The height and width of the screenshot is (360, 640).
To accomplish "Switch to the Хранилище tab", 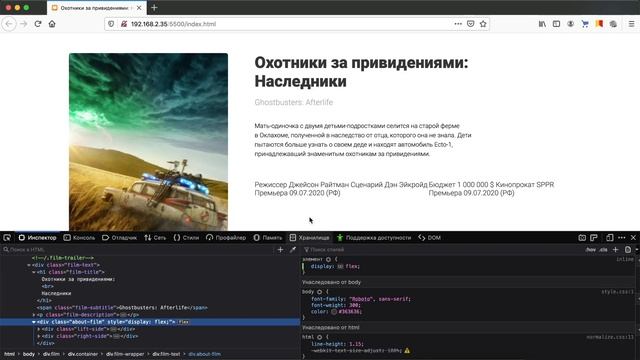I will [309, 238].
